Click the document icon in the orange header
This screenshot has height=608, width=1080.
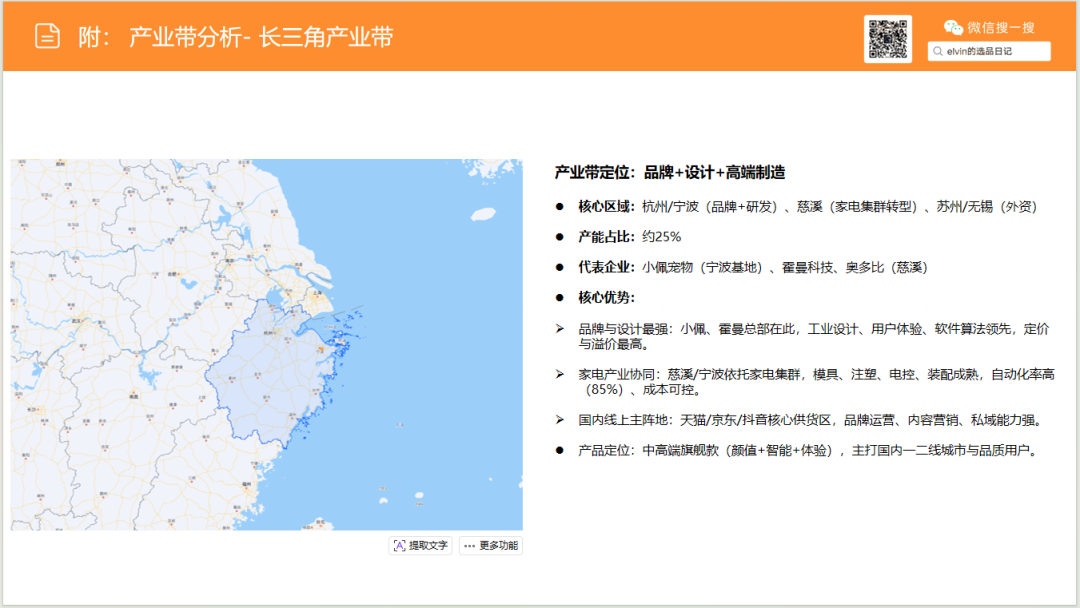click(x=48, y=36)
